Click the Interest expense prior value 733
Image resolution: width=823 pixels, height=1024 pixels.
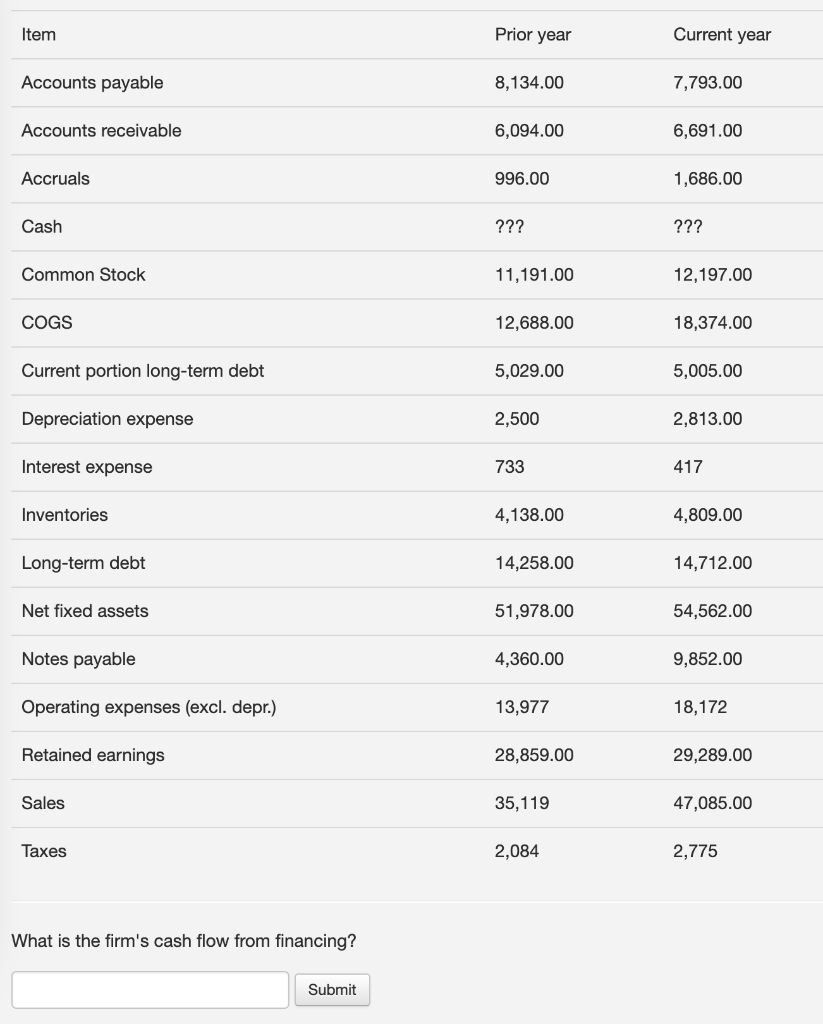[x=510, y=467]
